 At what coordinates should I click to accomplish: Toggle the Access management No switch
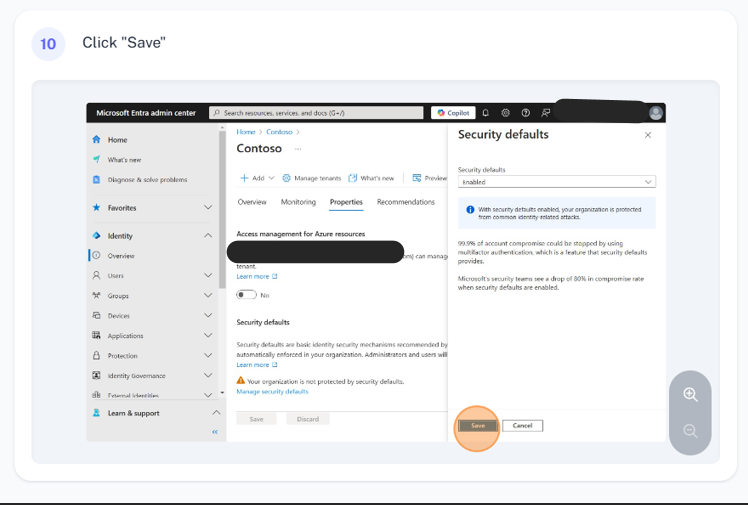coord(246,295)
